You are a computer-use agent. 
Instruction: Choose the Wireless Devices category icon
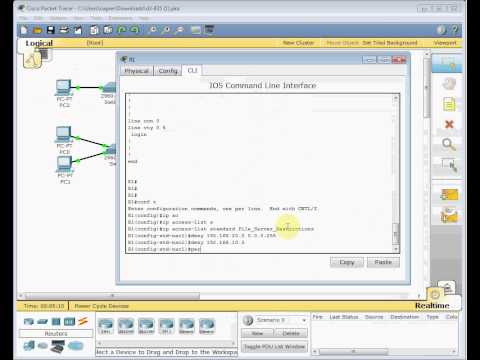point(69,322)
